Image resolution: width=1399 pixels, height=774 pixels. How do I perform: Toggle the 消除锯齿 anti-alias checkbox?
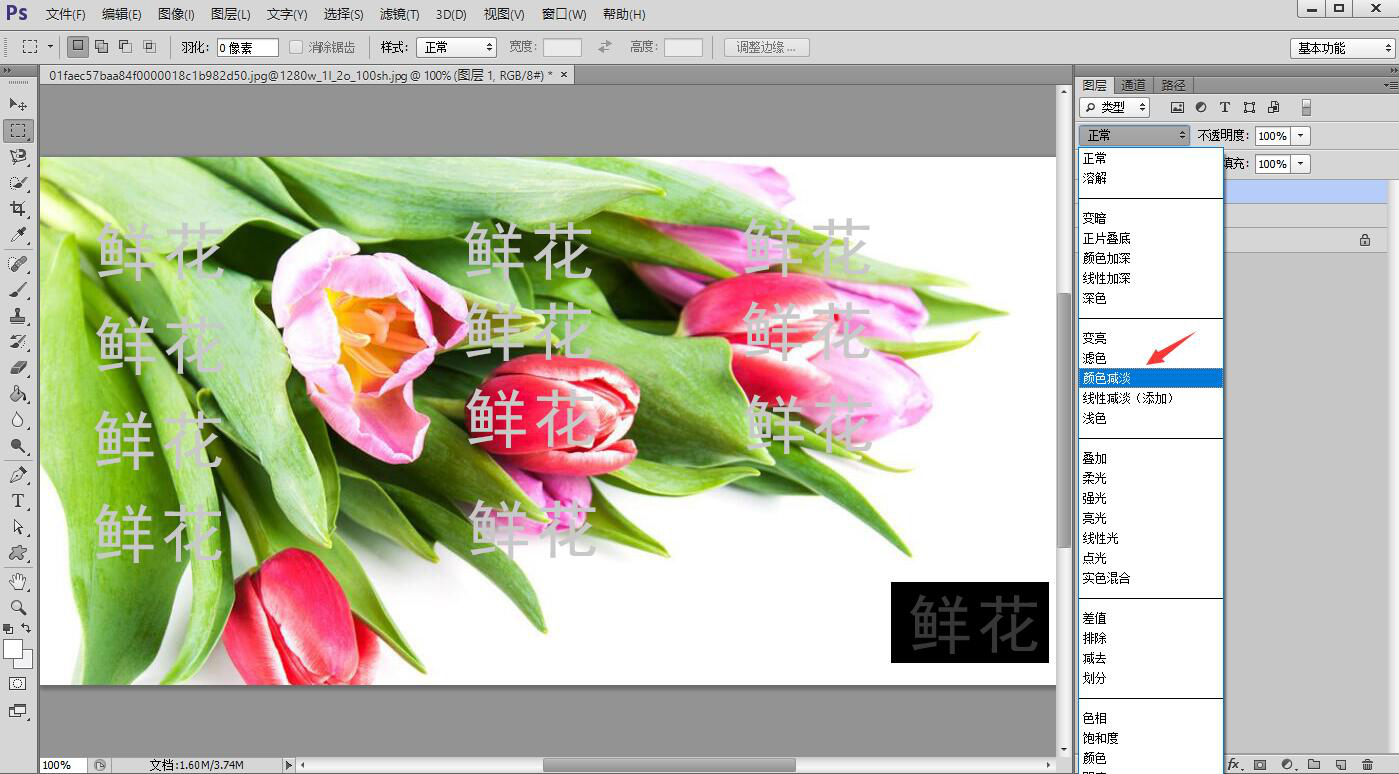click(296, 47)
